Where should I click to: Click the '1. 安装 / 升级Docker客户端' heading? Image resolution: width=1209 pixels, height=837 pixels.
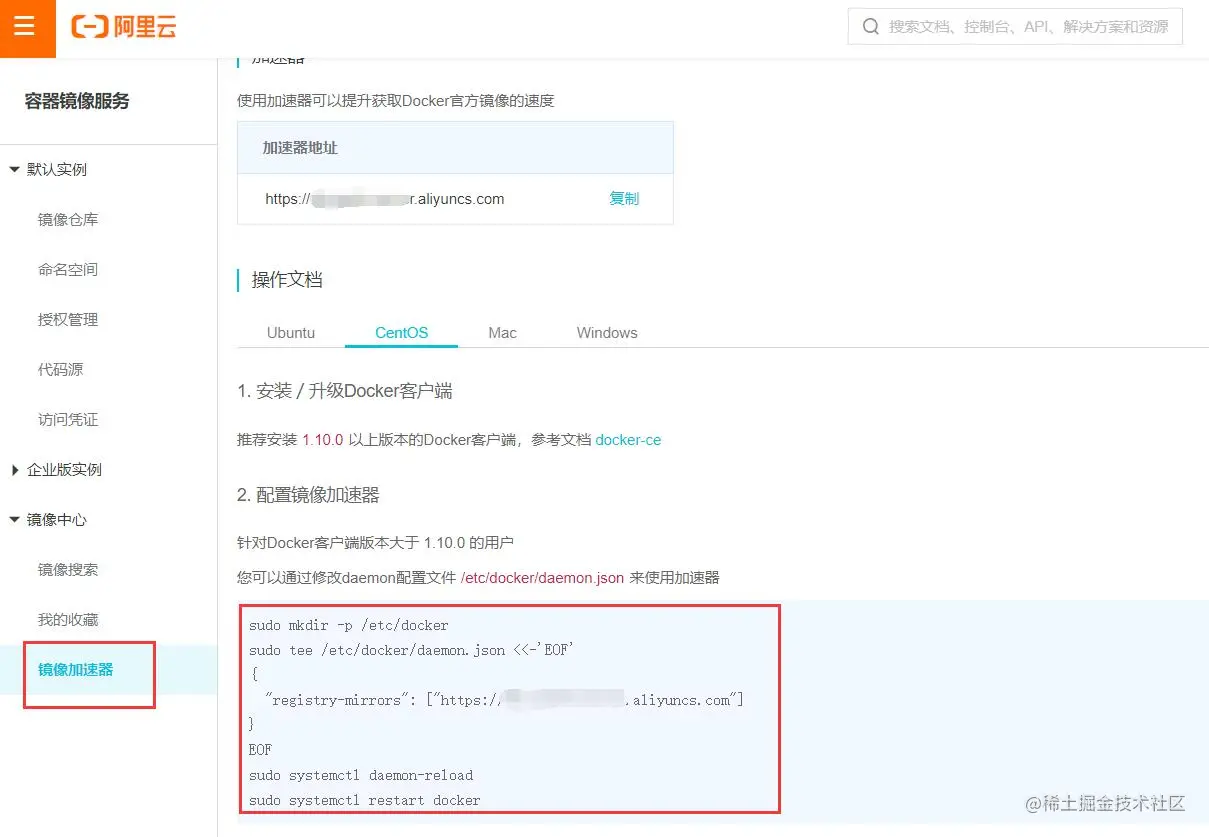click(x=345, y=391)
